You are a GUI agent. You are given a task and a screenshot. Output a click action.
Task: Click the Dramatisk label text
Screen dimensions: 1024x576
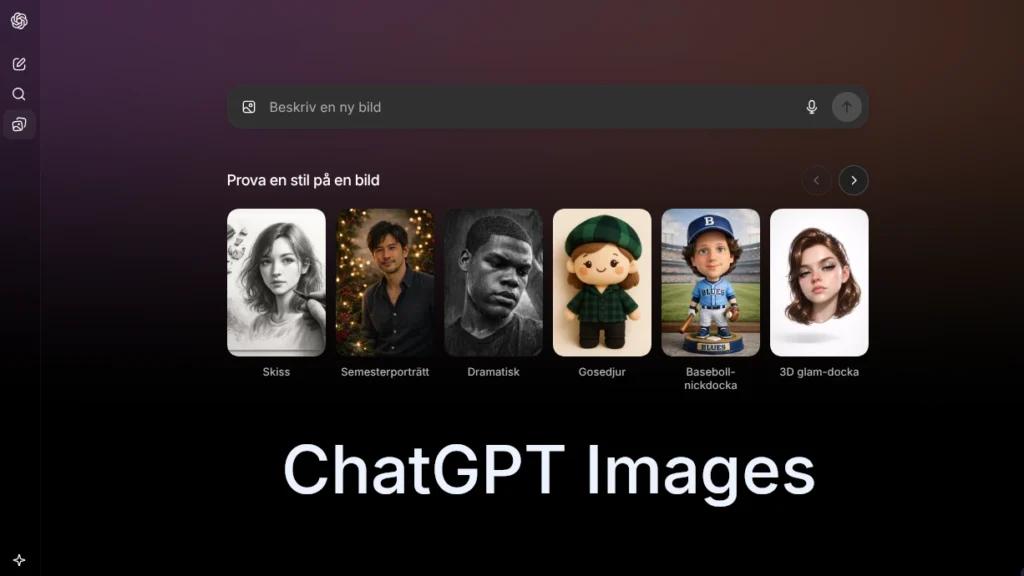[493, 371]
